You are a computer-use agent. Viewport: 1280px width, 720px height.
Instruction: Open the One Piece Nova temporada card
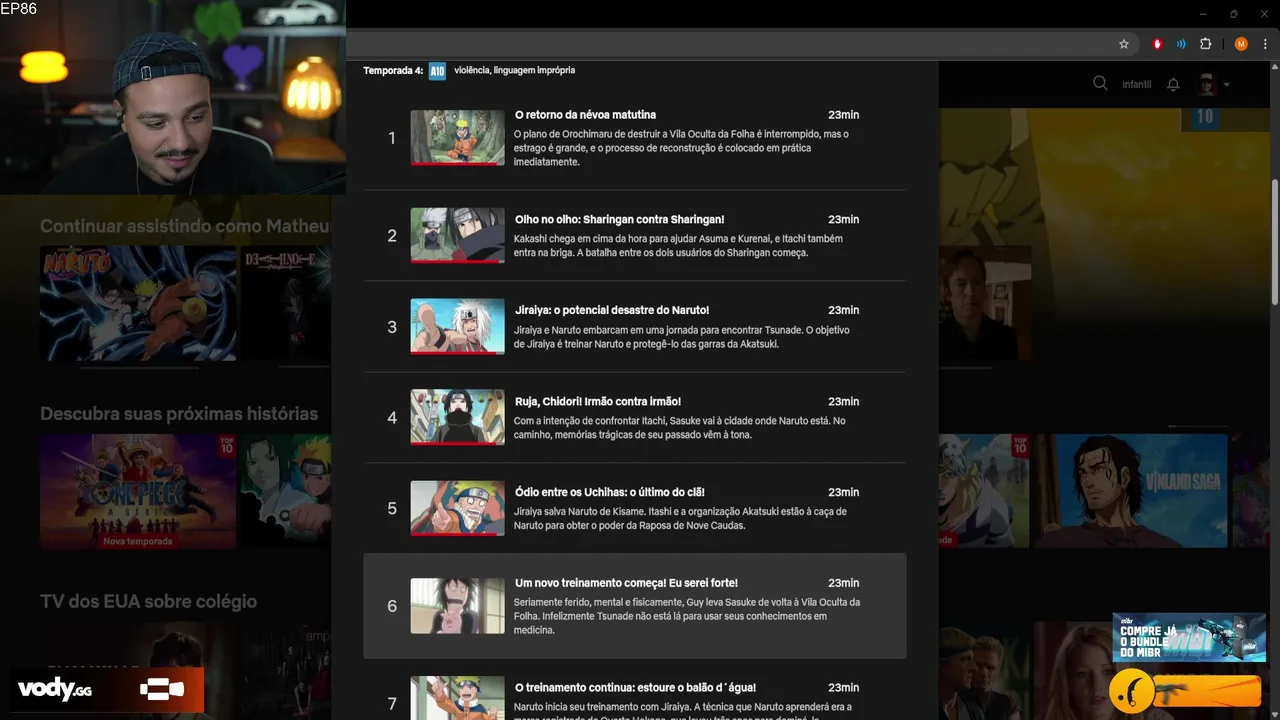point(138,491)
